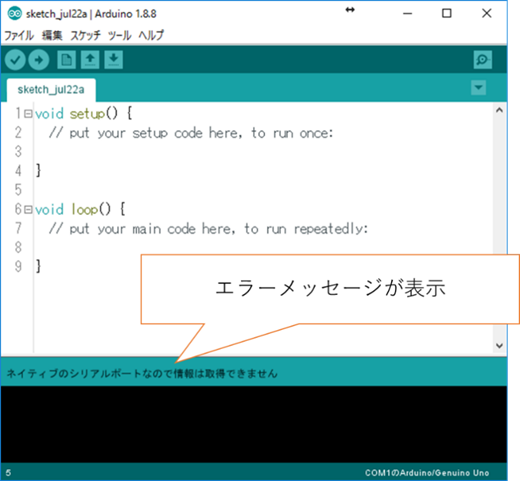Select the sketch_jul22a tab
This screenshot has width=520, height=481.
51,90
